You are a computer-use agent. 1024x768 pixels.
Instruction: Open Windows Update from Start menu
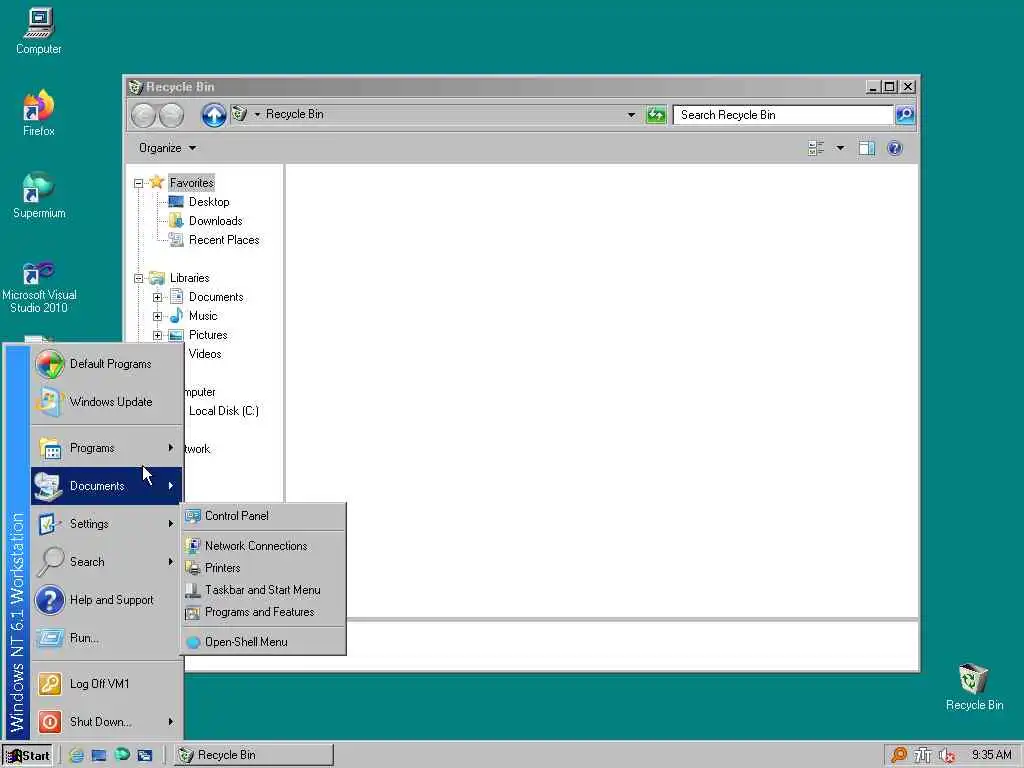point(106,402)
